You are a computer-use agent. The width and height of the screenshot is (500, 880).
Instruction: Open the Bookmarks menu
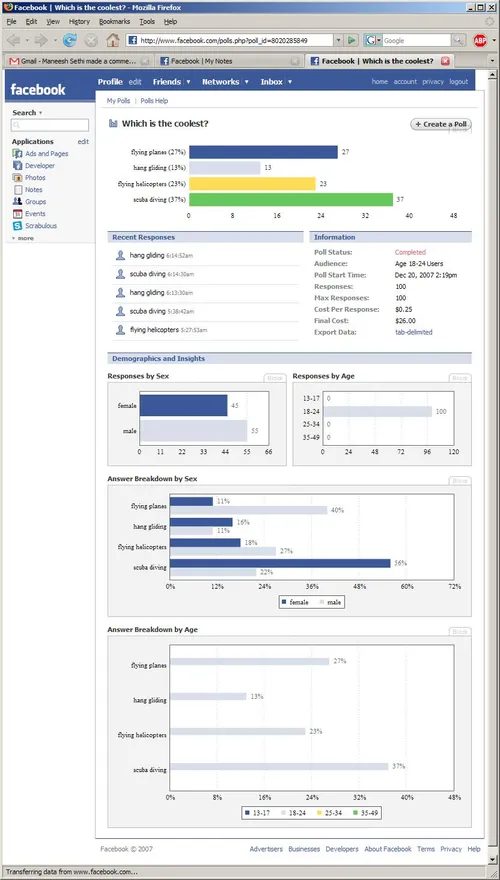coord(114,21)
